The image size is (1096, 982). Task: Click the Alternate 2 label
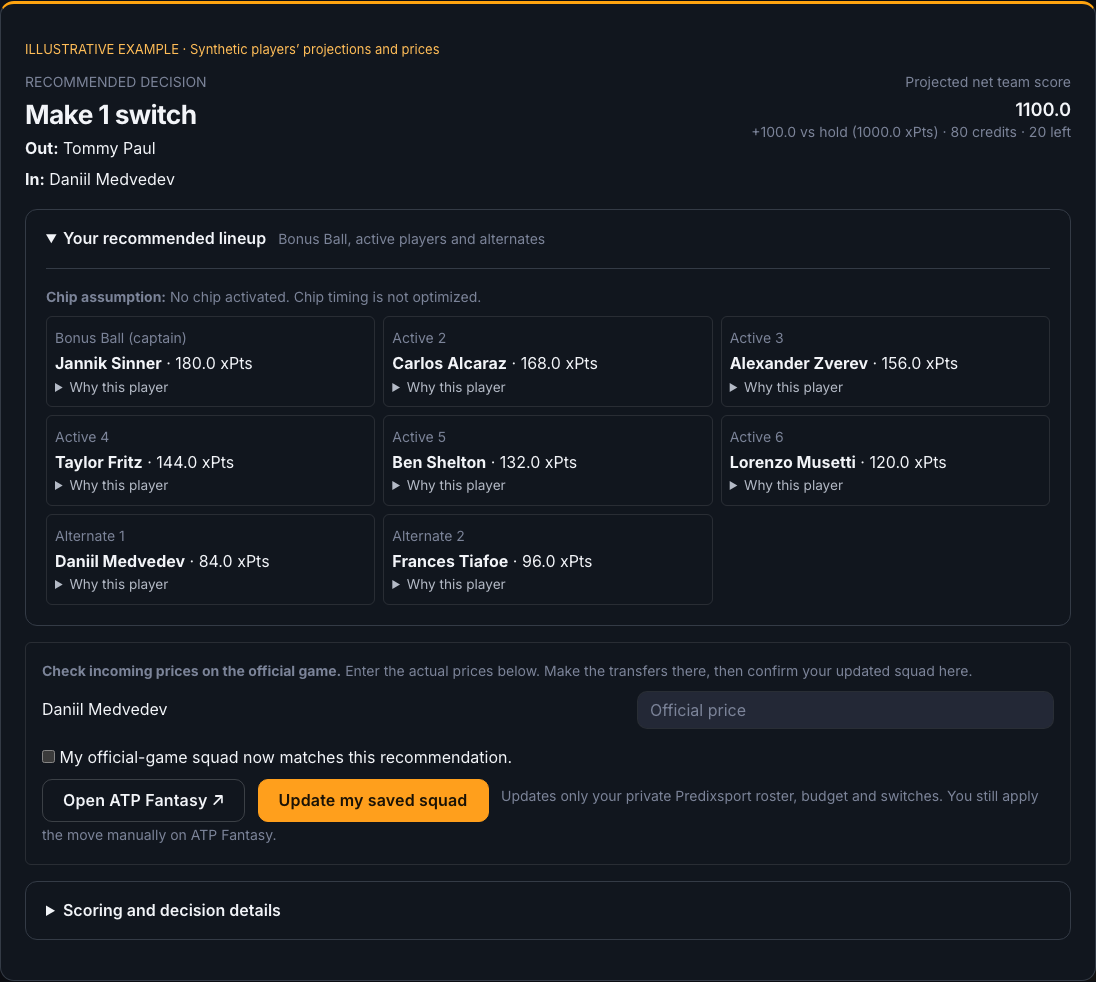click(x=428, y=536)
